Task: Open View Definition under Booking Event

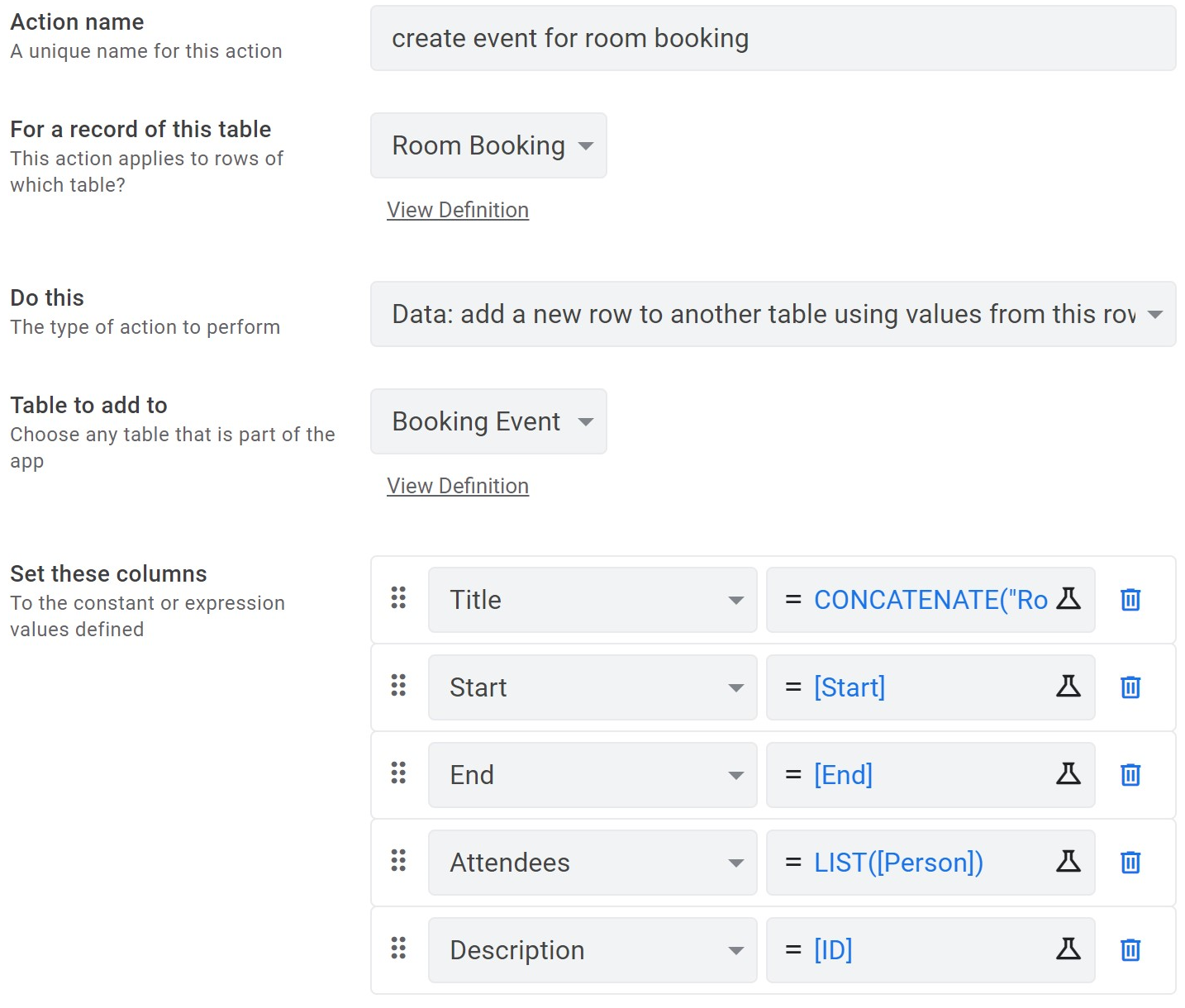Action: 458,487
